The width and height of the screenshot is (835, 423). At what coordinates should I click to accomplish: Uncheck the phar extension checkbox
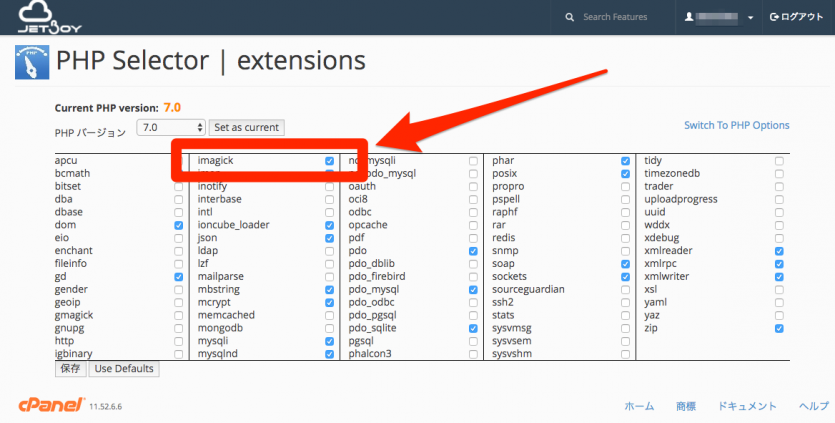click(x=625, y=161)
